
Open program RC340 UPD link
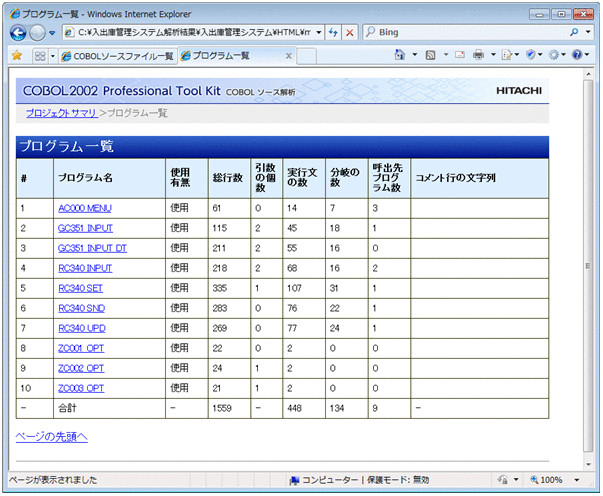(x=82, y=328)
